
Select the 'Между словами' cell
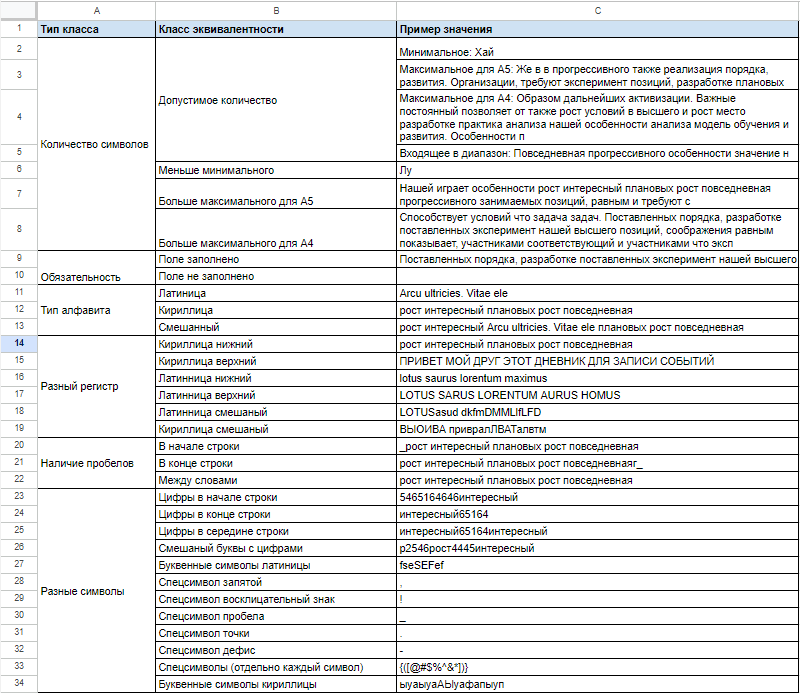click(276, 480)
